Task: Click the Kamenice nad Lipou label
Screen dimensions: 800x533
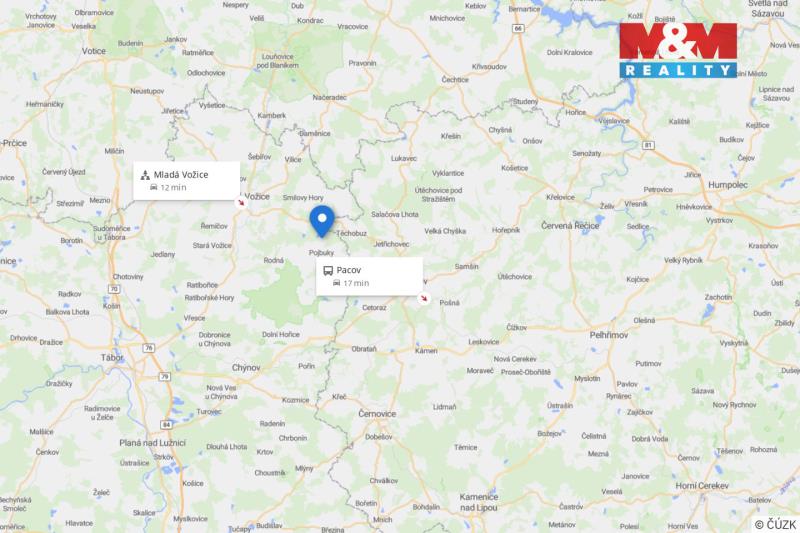Action: pyautogui.click(x=479, y=502)
